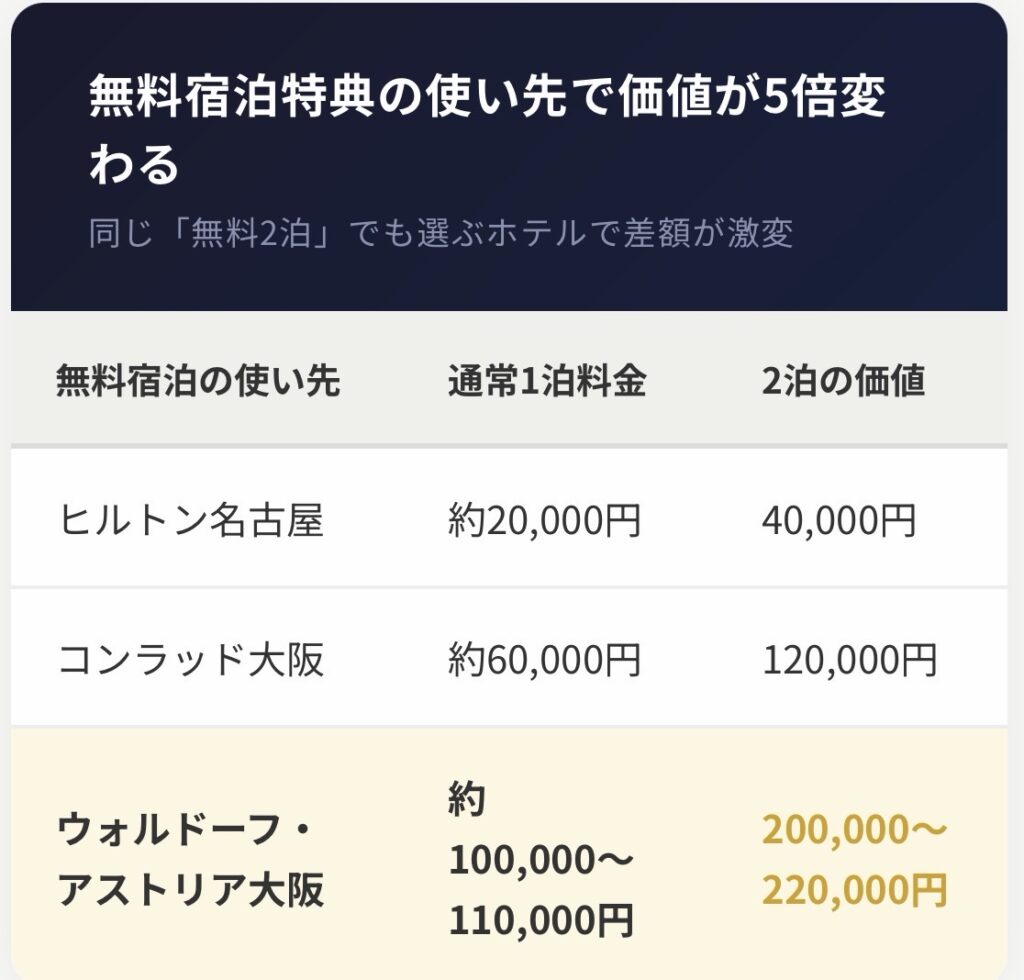Click the bold ウォルドーフ・ text line

(185, 829)
